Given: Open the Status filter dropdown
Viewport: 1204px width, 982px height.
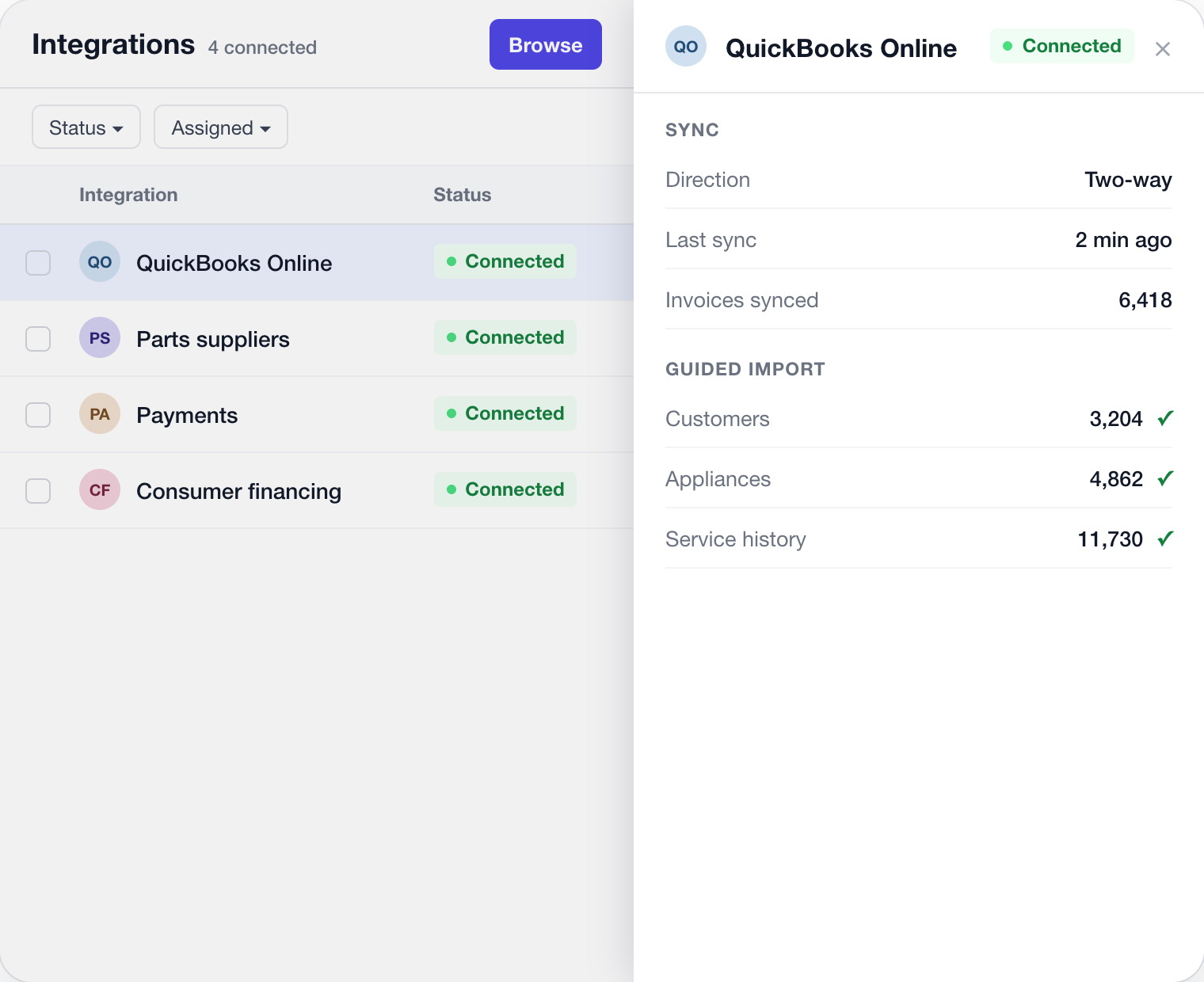Looking at the screenshot, I should coord(86,127).
